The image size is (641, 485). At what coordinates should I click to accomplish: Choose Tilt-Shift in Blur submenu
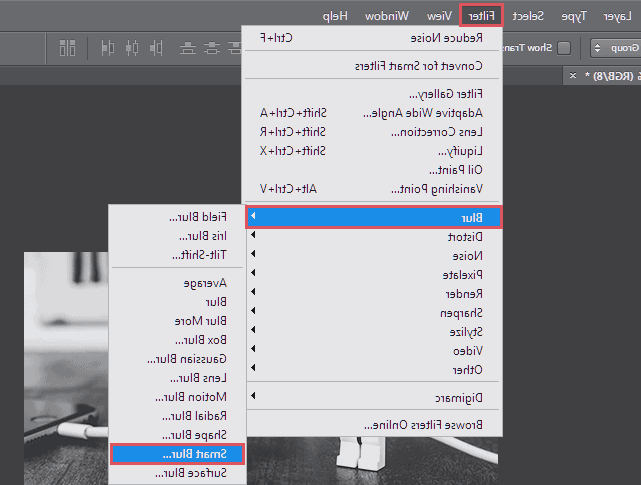[x=177, y=255]
